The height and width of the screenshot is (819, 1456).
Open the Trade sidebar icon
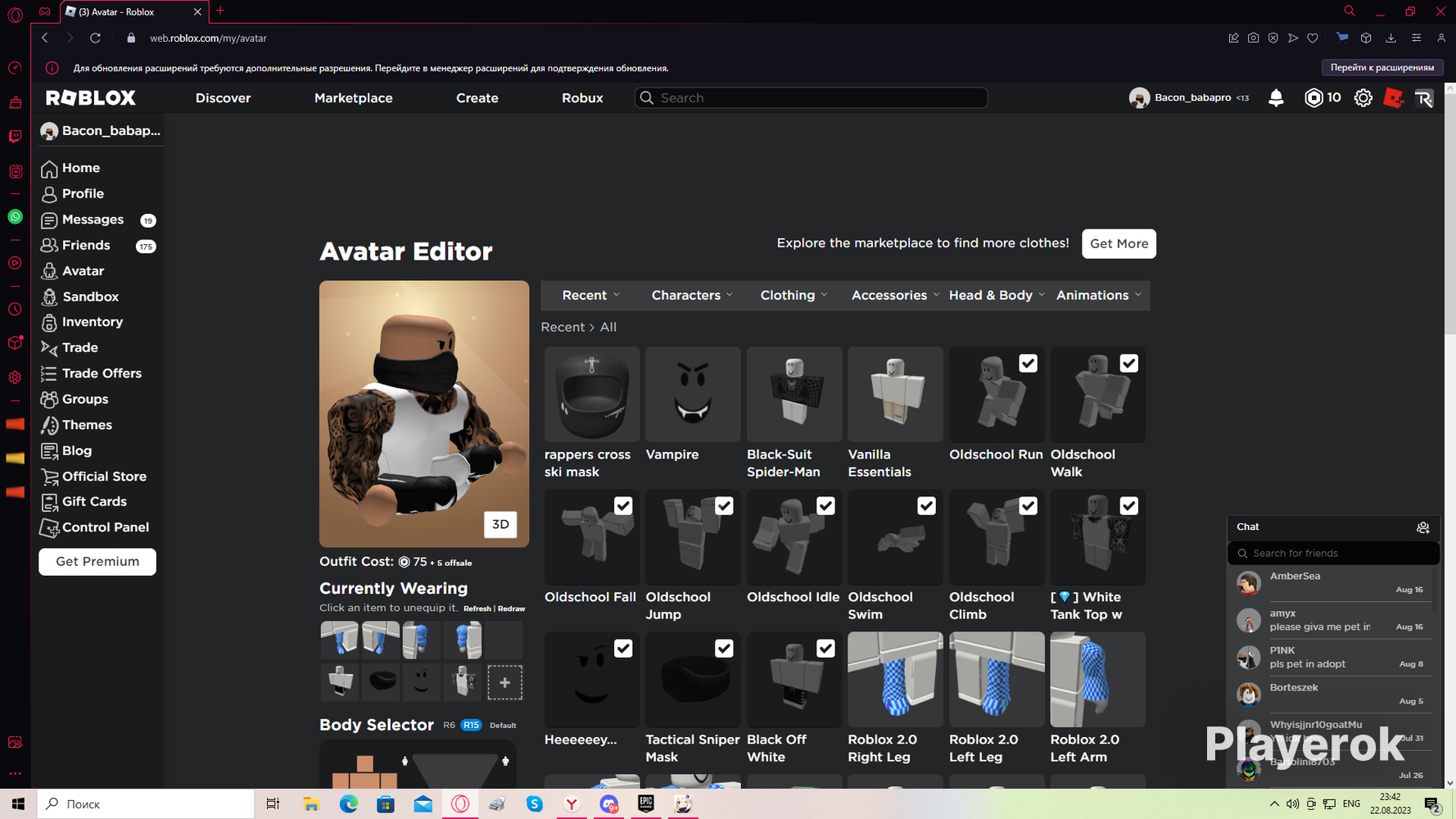click(x=49, y=348)
